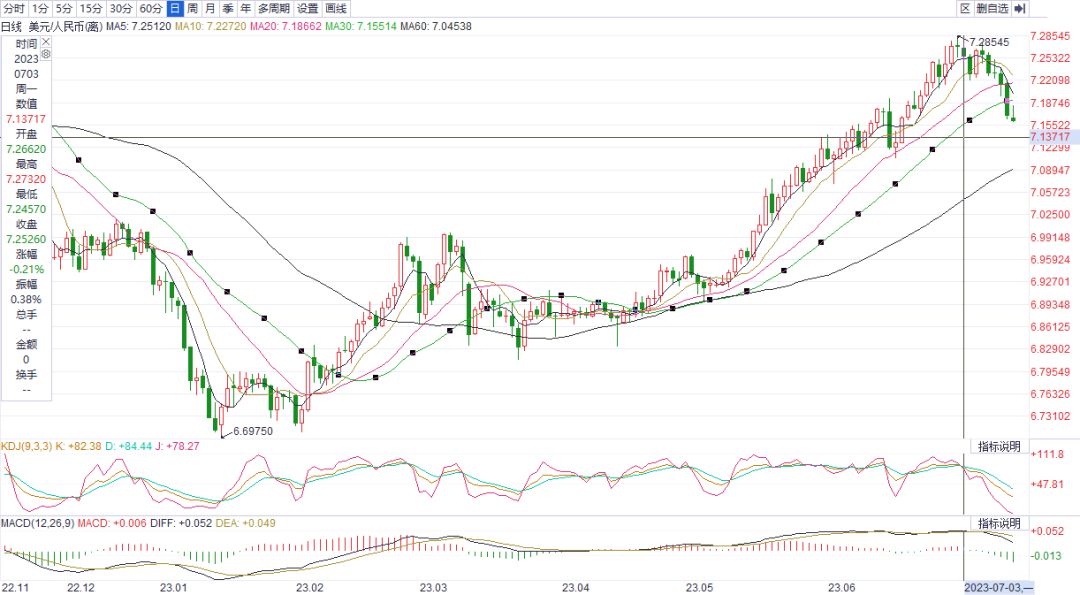Screen dimensions: 1080x595
Task: Click 删自选 to remove from watchlist
Action: point(993,8)
